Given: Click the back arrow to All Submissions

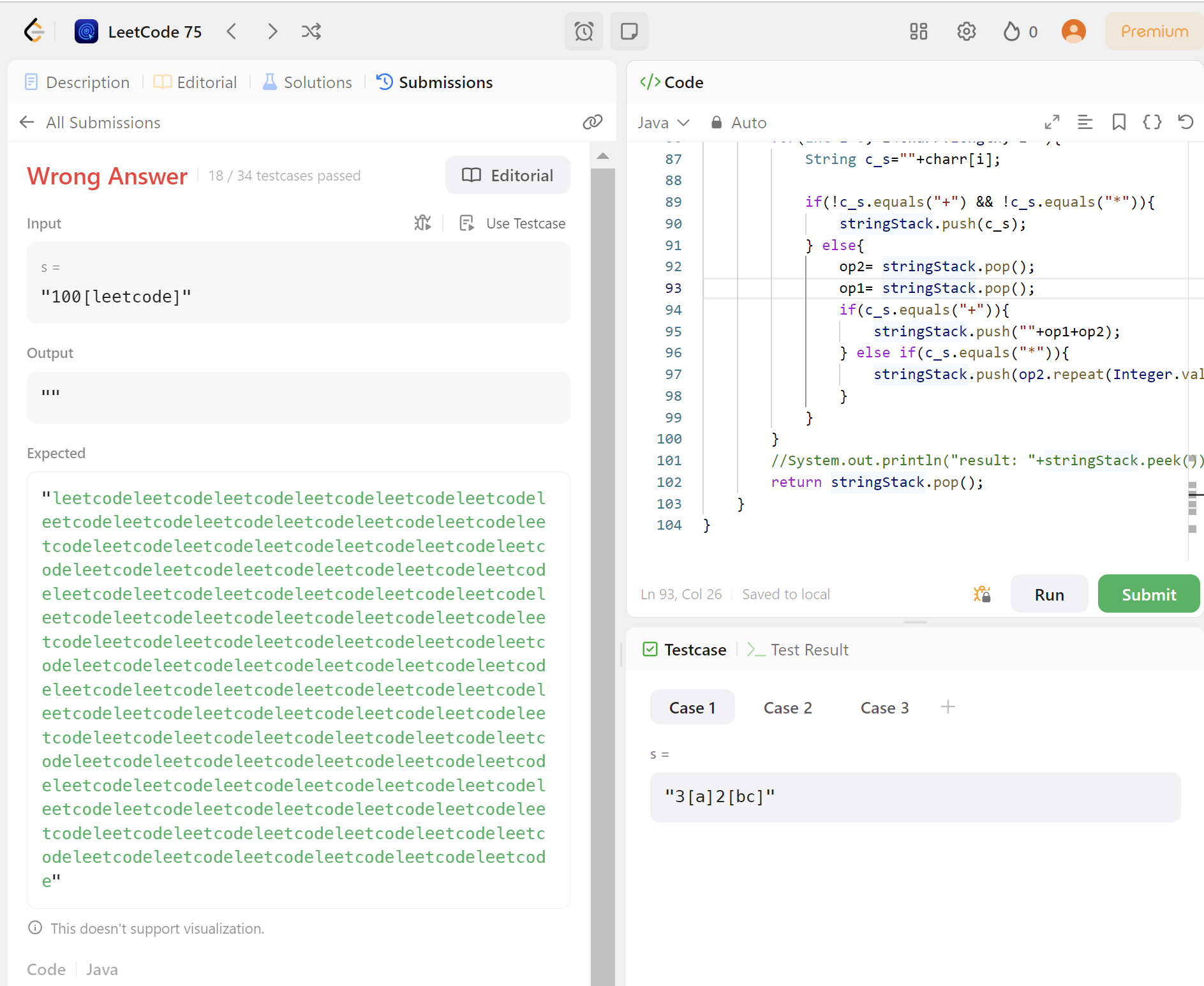Looking at the screenshot, I should [27, 122].
